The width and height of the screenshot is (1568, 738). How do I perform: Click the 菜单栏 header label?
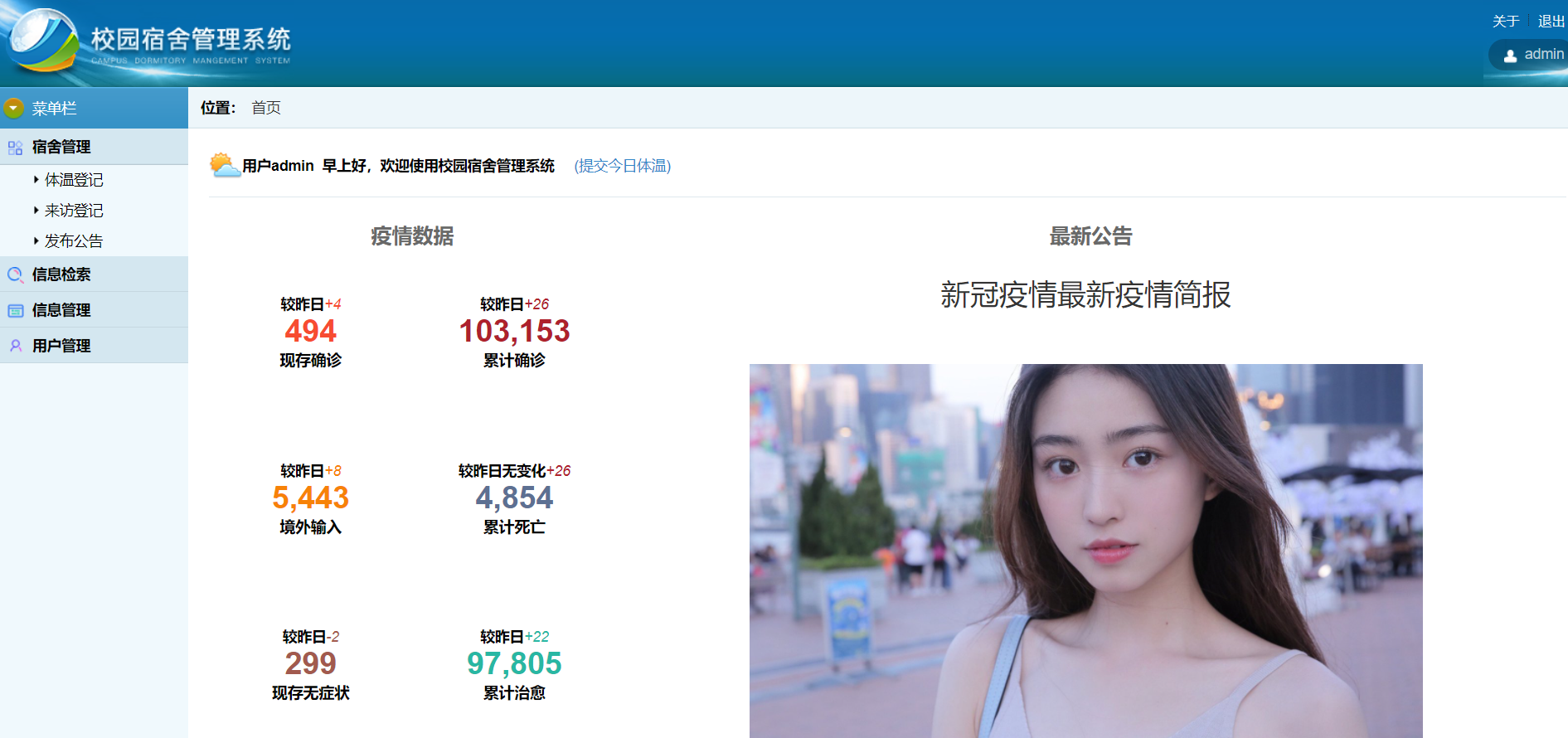point(54,109)
